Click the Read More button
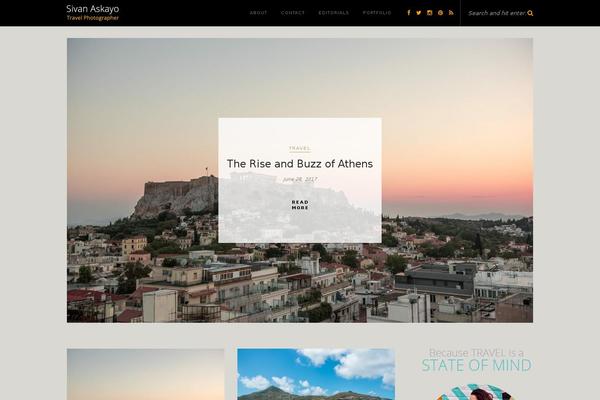 pos(300,204)
